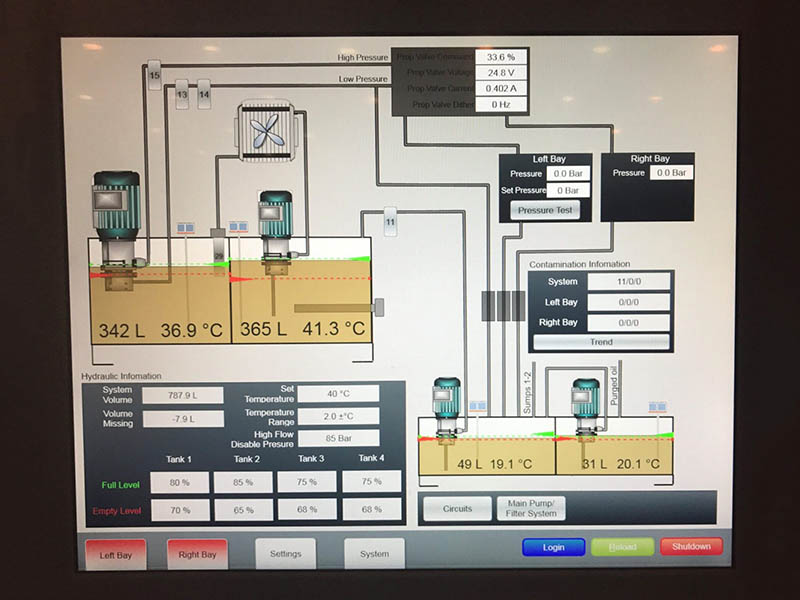Click the red Shutdown button
Screen dimensions: 800x600
[691, 546]
